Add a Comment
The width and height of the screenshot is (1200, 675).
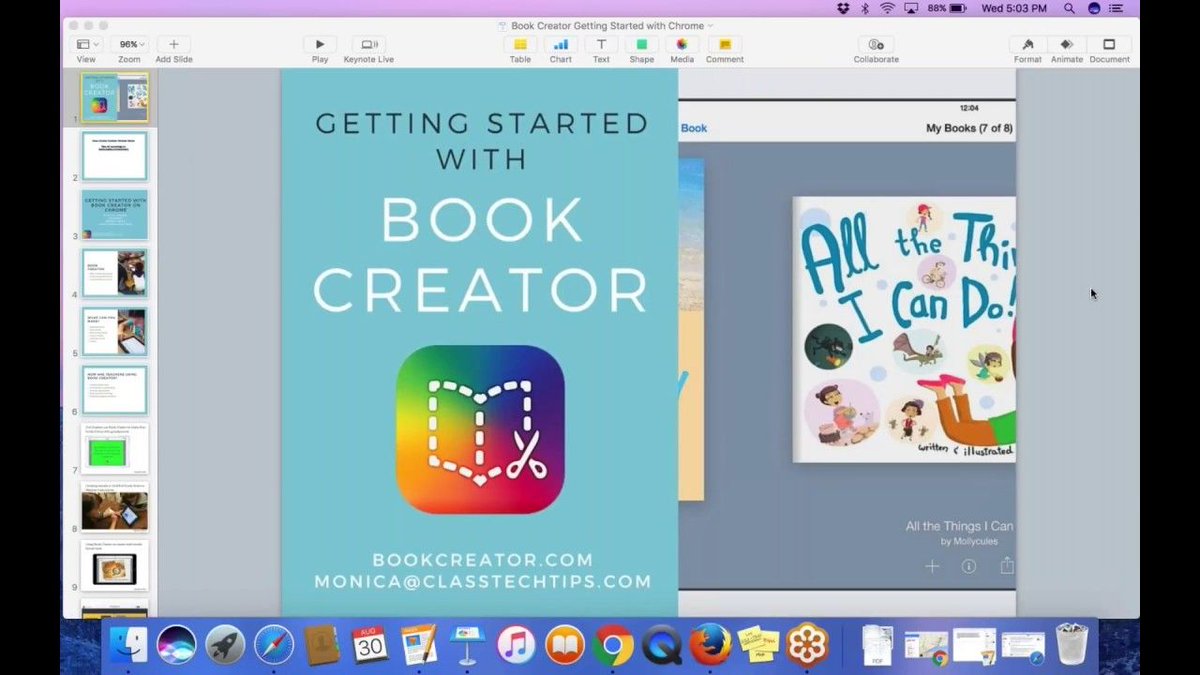click(x=725, y=44)
